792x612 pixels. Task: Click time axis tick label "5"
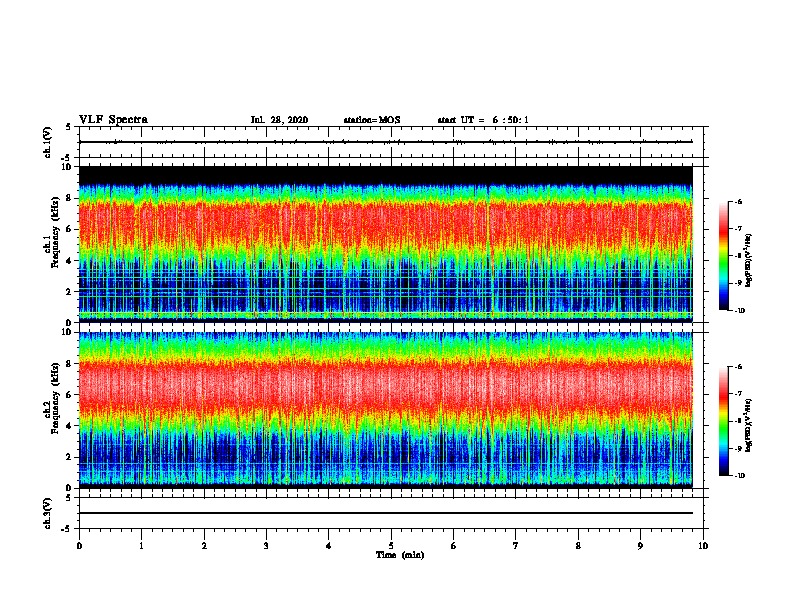tap(391, 546)
